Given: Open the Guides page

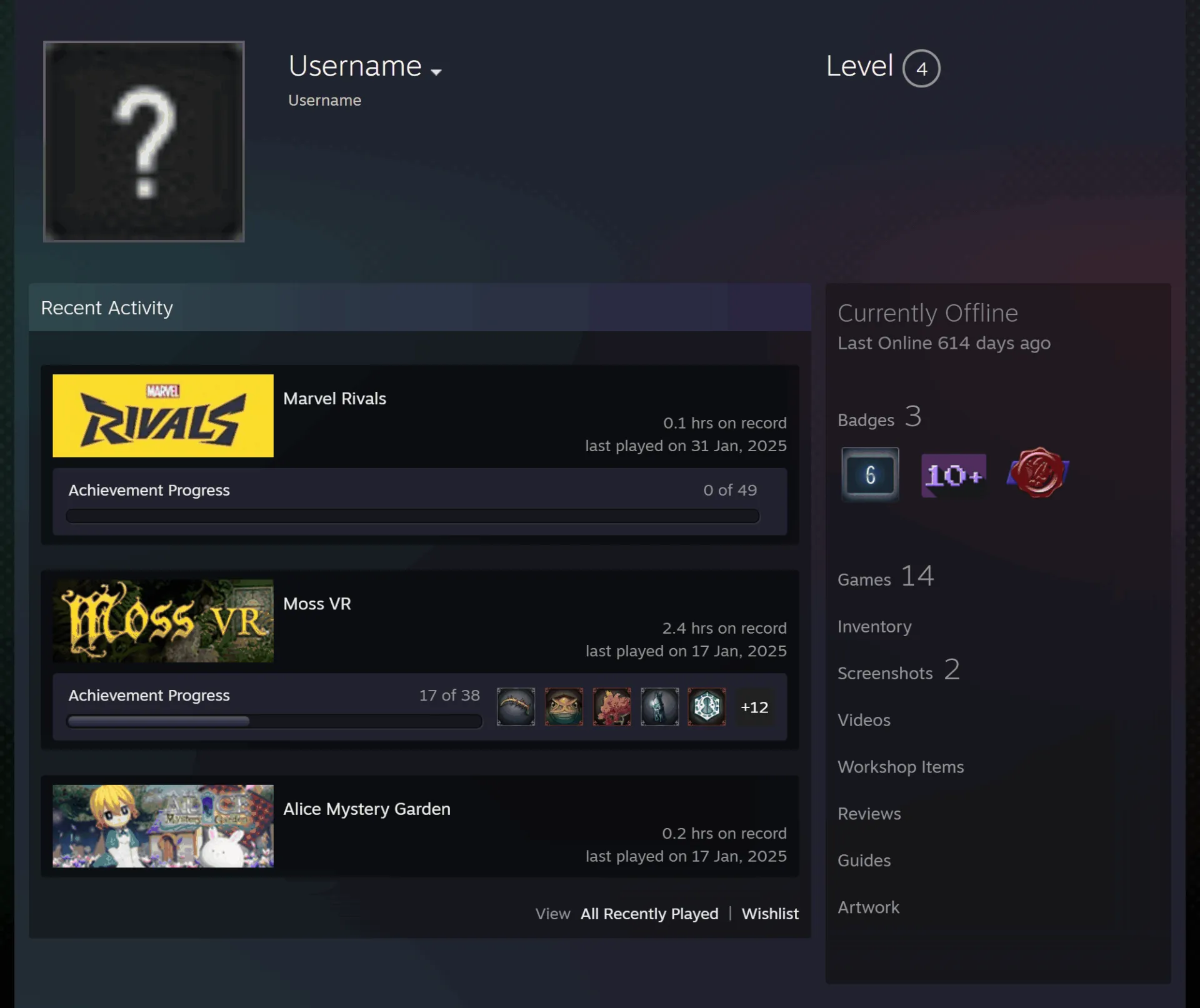Looking at the screenshot, I should pos(864,861).
